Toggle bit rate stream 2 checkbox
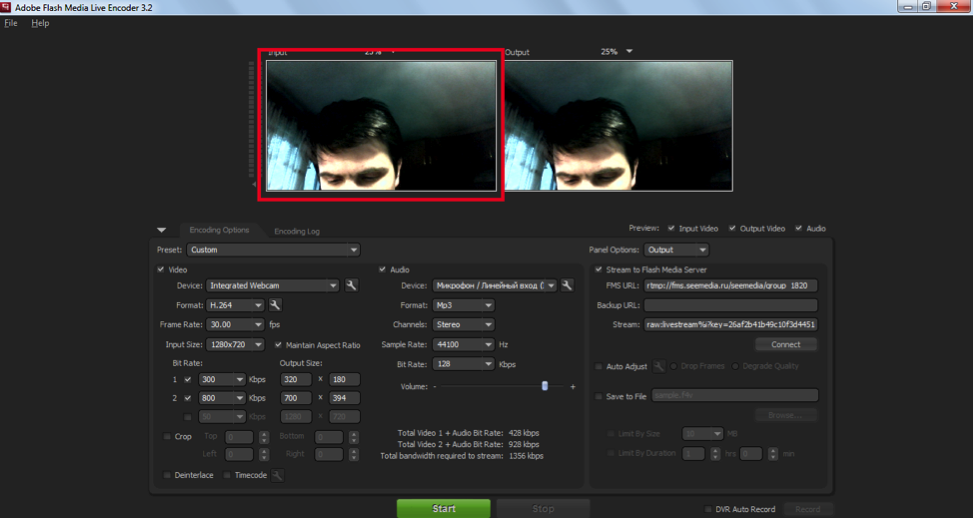The width and height of the screenshot is (974, 519). [x=188, y=398]
